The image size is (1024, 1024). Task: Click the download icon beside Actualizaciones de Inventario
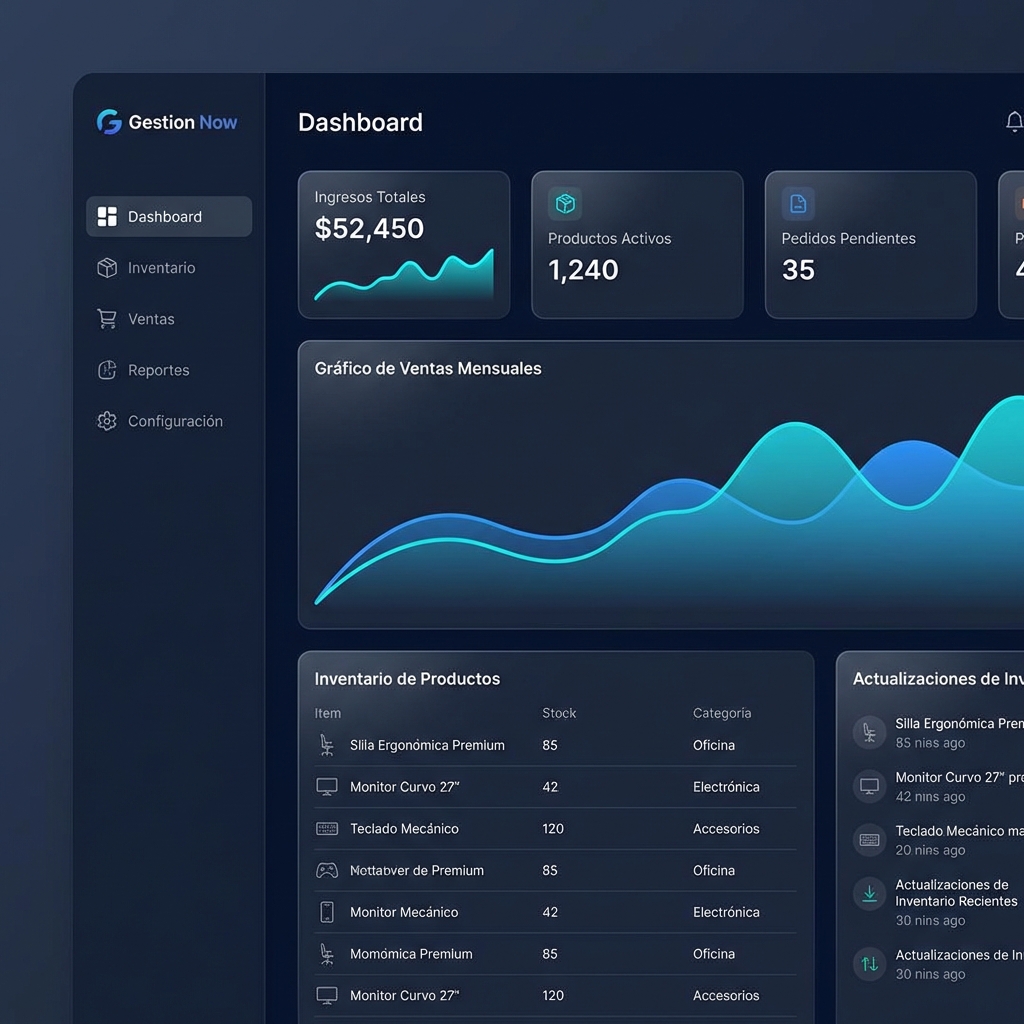tap(869, 893)
